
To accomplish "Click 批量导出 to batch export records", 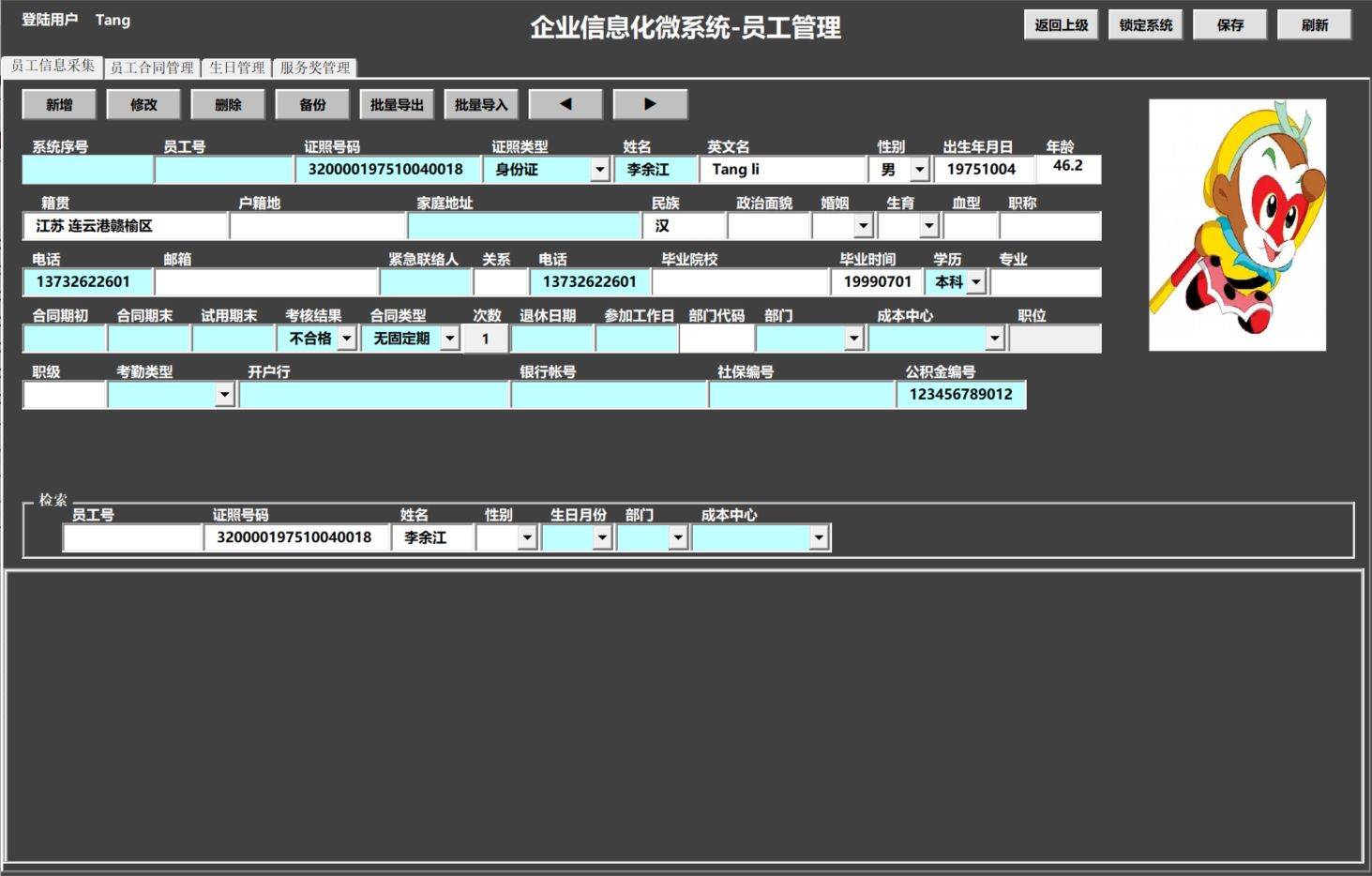I will tap(397, 104).
